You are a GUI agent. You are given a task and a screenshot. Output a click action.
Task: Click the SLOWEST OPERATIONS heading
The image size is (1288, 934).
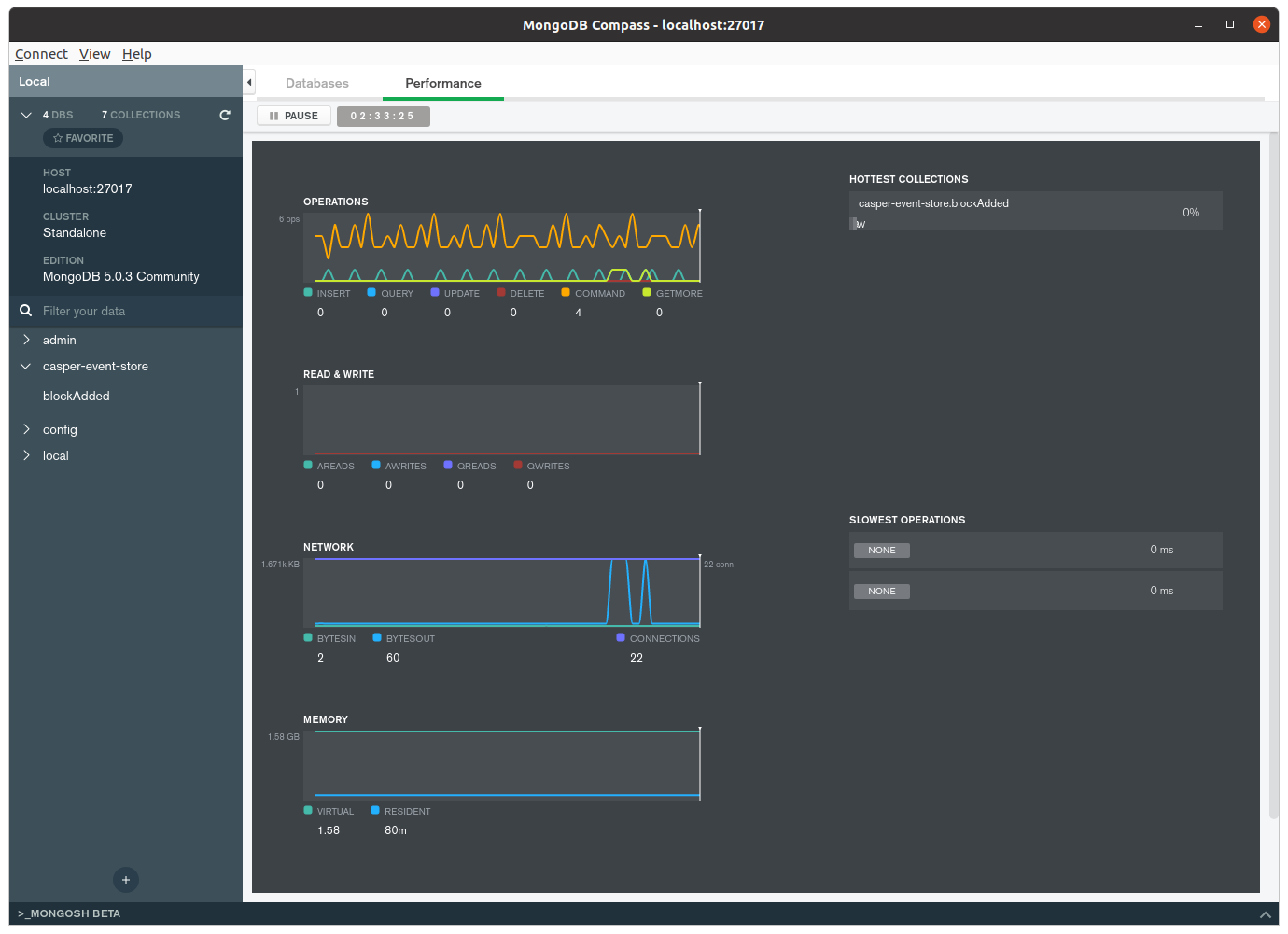pyautogui.click(x=907, y=520)
